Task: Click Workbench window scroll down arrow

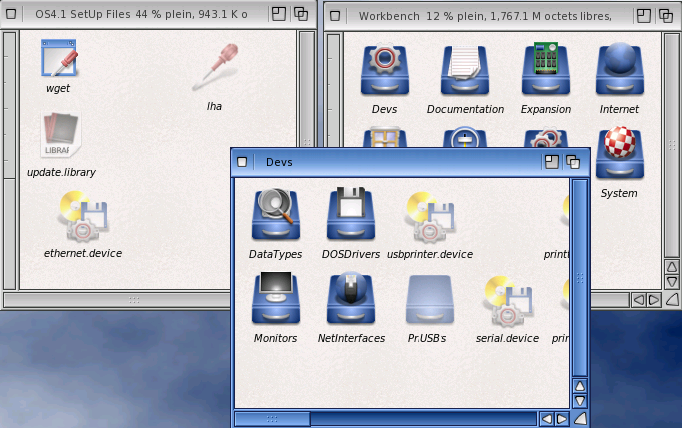Action: (x=672, y=282)
